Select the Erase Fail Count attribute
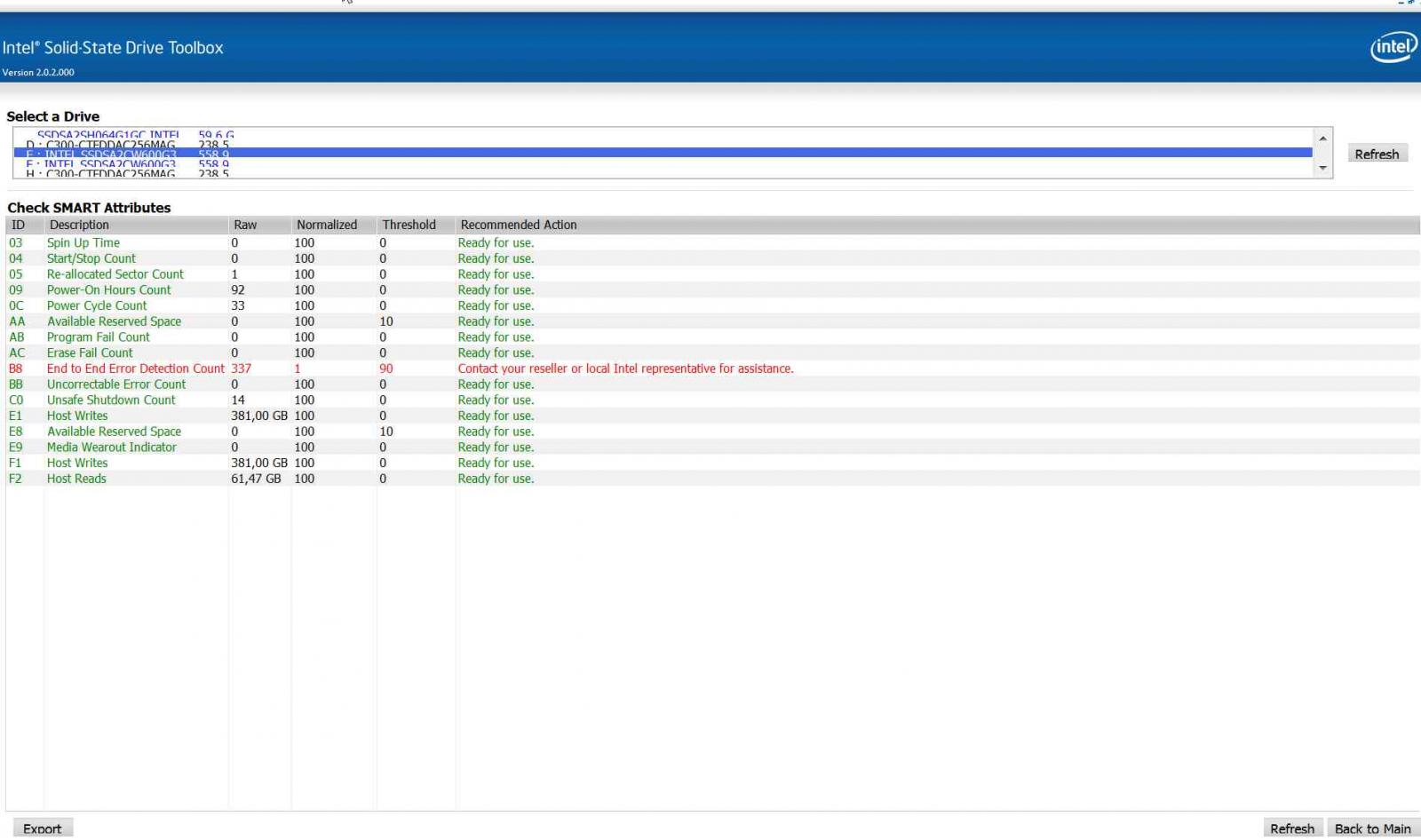1421x840 pixels. (x=90, y=353)
